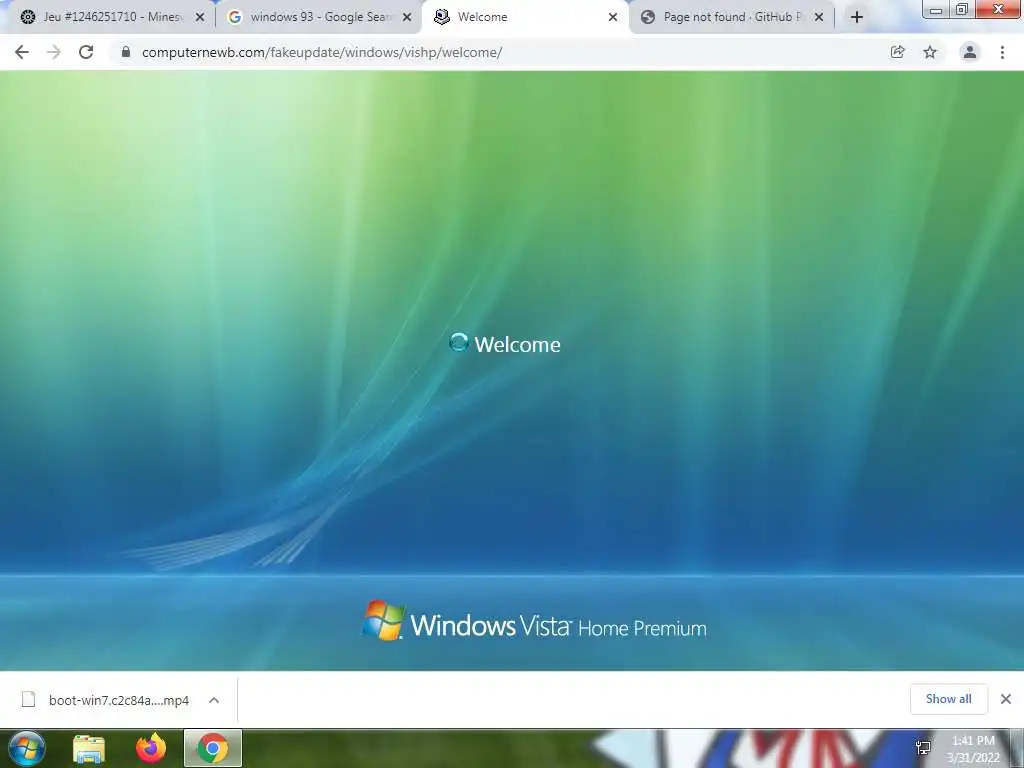Close the windows 93 Google tab
This screenshot has height=768, width=1024.
[407, 18]
